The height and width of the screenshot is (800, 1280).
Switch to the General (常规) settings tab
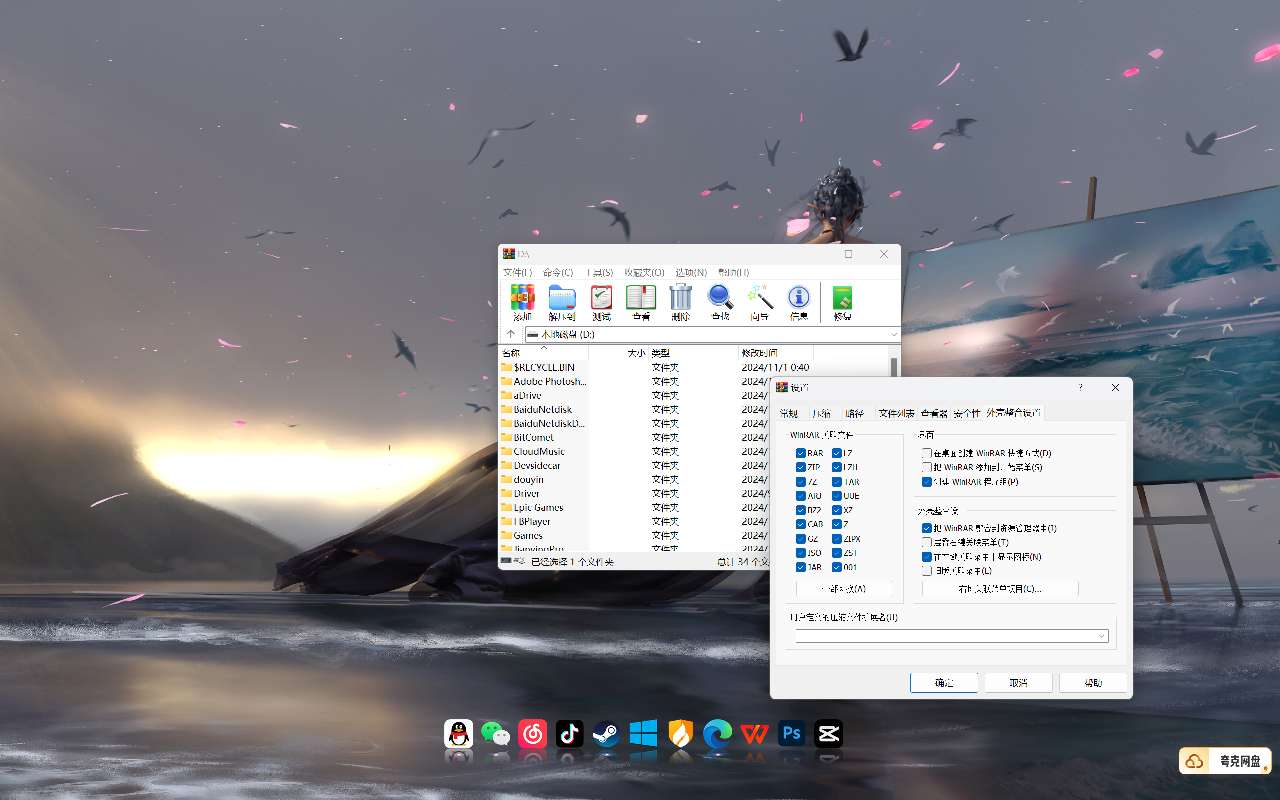tap(789, 413)
